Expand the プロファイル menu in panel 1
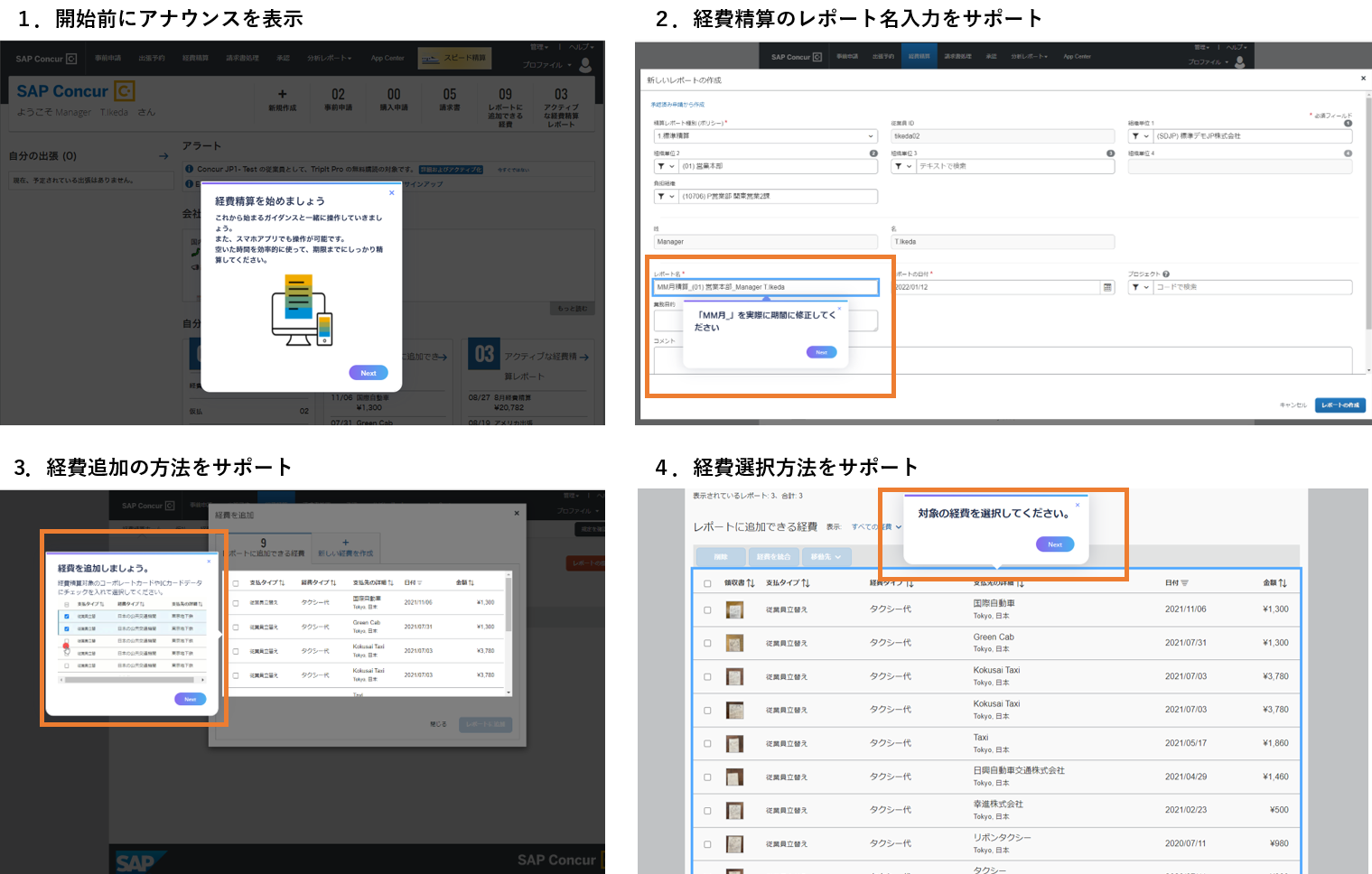Image resolution: width=1372 pixels, height=874 pixels. pyautogui.click(x=547, y=65)
